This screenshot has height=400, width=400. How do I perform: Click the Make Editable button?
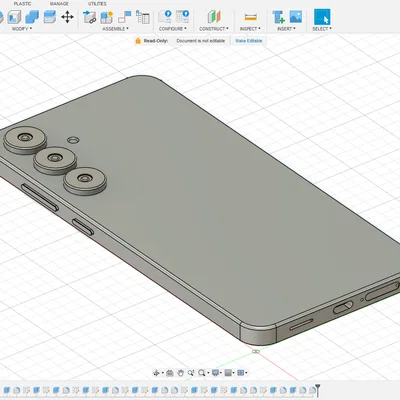[249, 41]
